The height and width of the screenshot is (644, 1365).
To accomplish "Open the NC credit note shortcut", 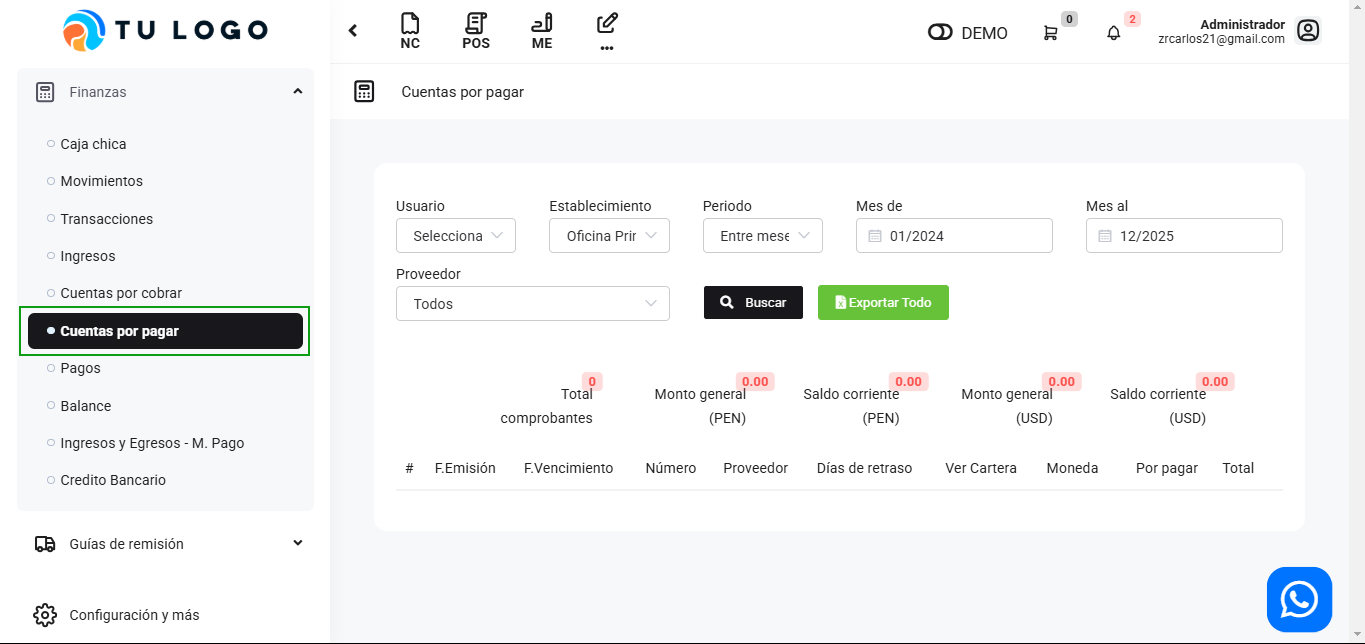I will (x=409, y=31).
